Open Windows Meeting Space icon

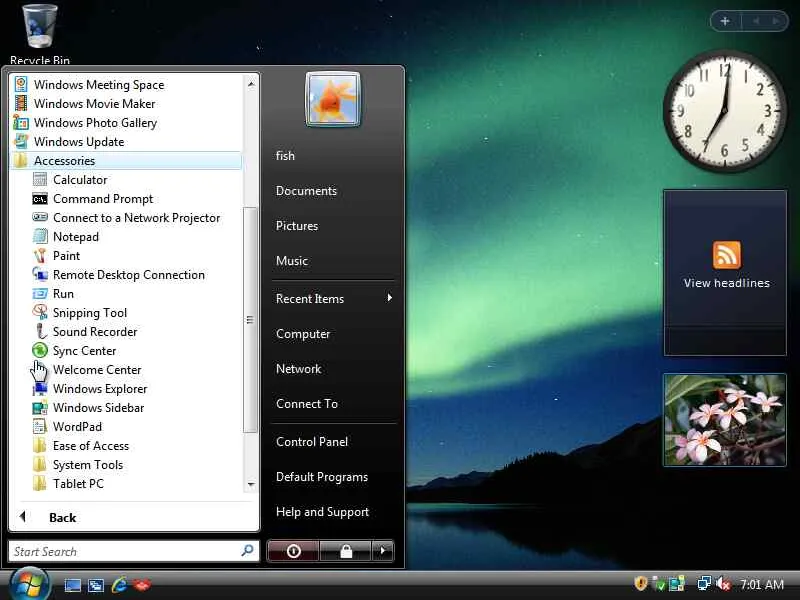click(21, 84)
